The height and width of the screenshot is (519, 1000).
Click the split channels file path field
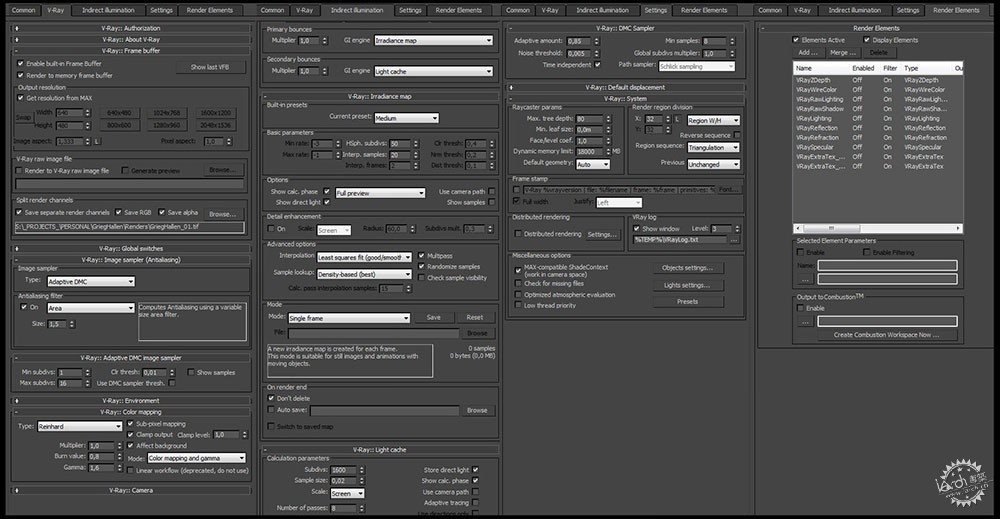[x=129, y=226]
